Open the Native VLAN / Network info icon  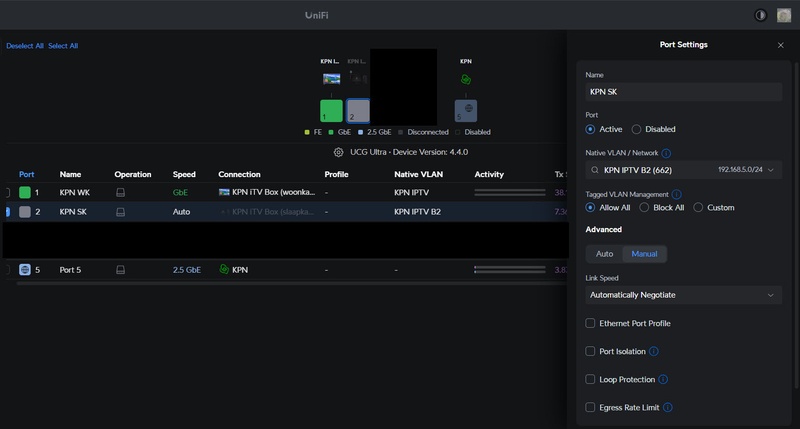666,153
